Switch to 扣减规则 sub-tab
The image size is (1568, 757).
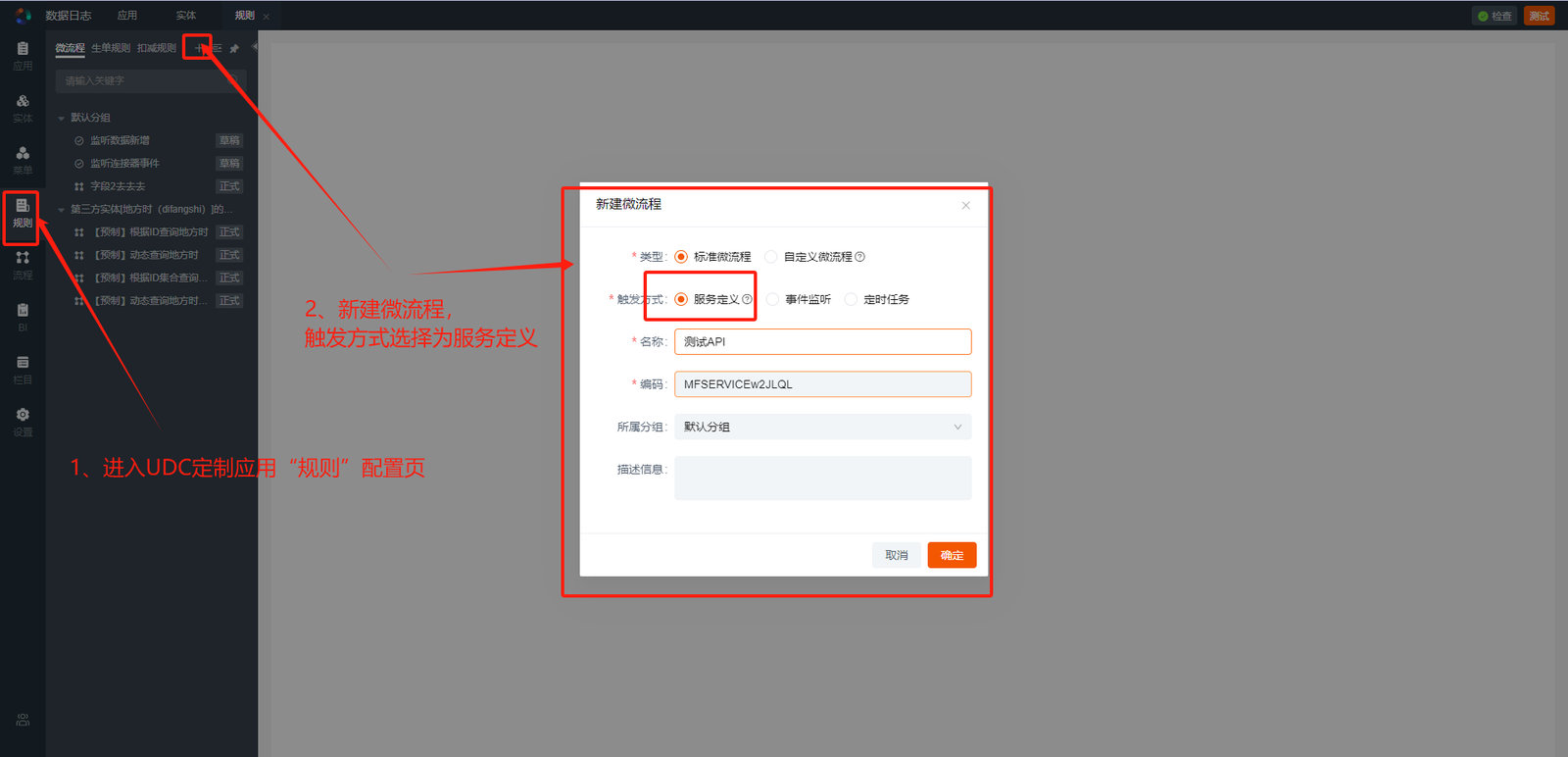point(157,48)
